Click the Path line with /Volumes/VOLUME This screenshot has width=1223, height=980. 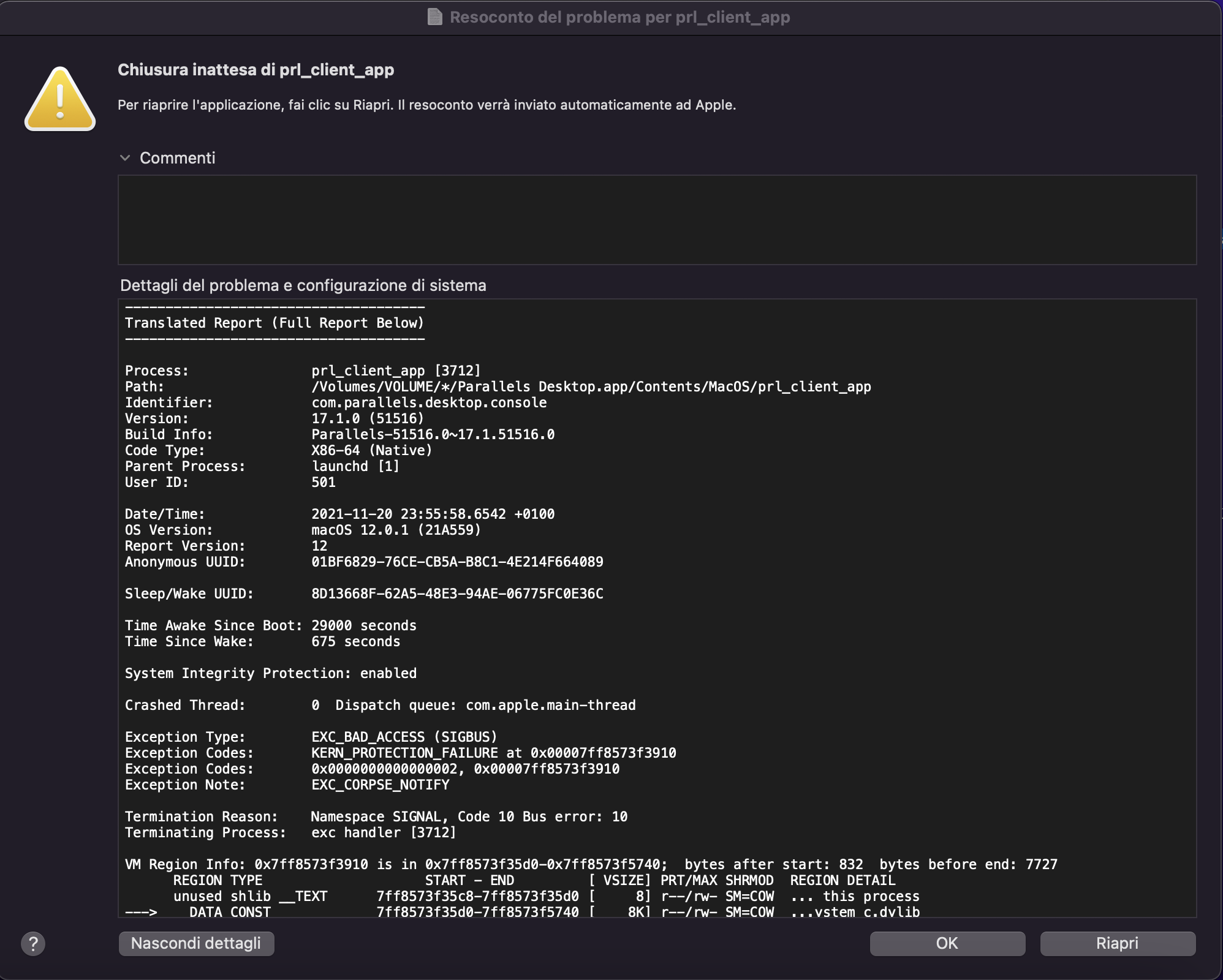coord(498,386)
